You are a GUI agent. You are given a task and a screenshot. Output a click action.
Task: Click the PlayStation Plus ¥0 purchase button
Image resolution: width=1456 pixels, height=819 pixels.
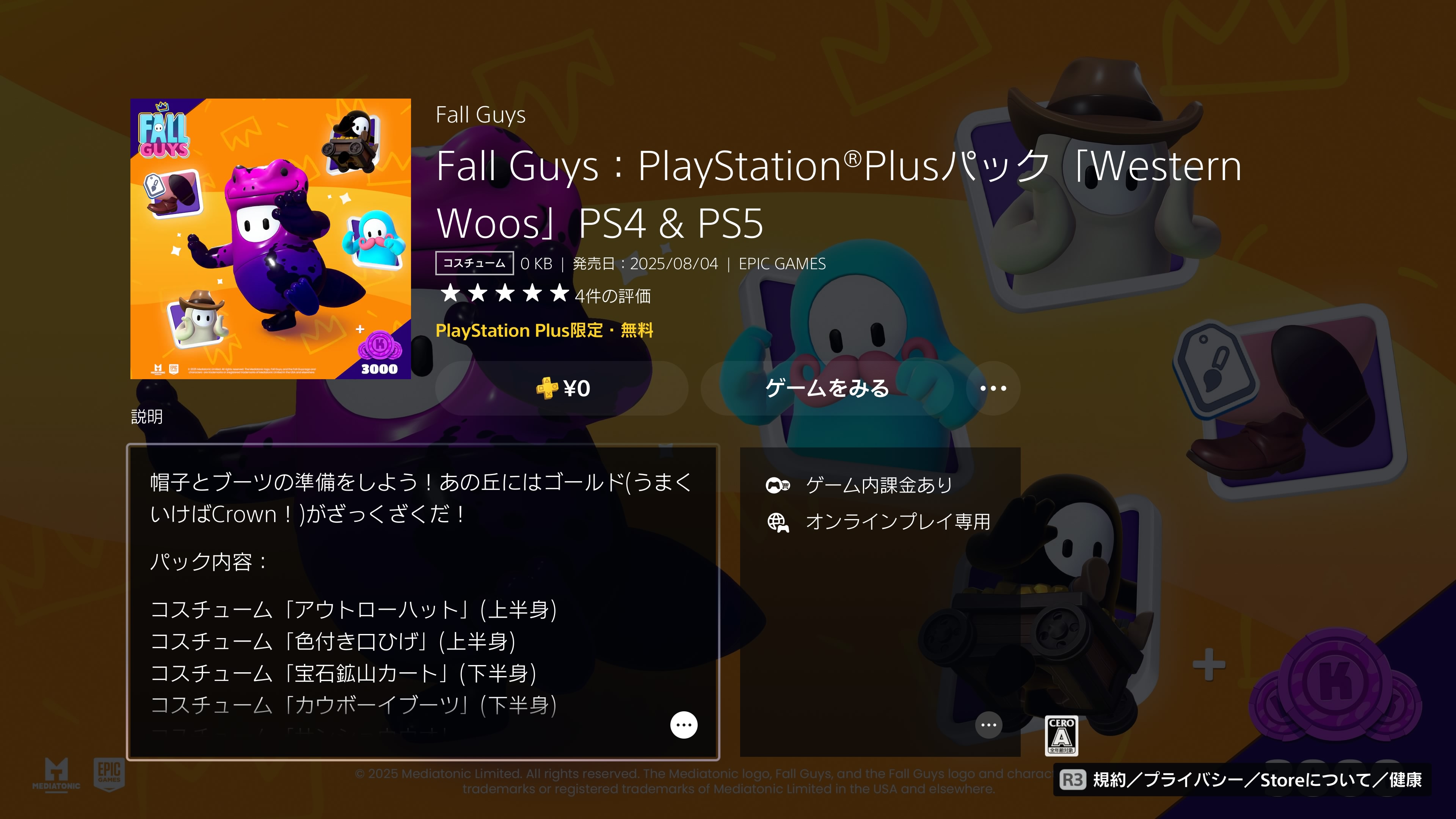pyautogui.click(x=562, y=388)
